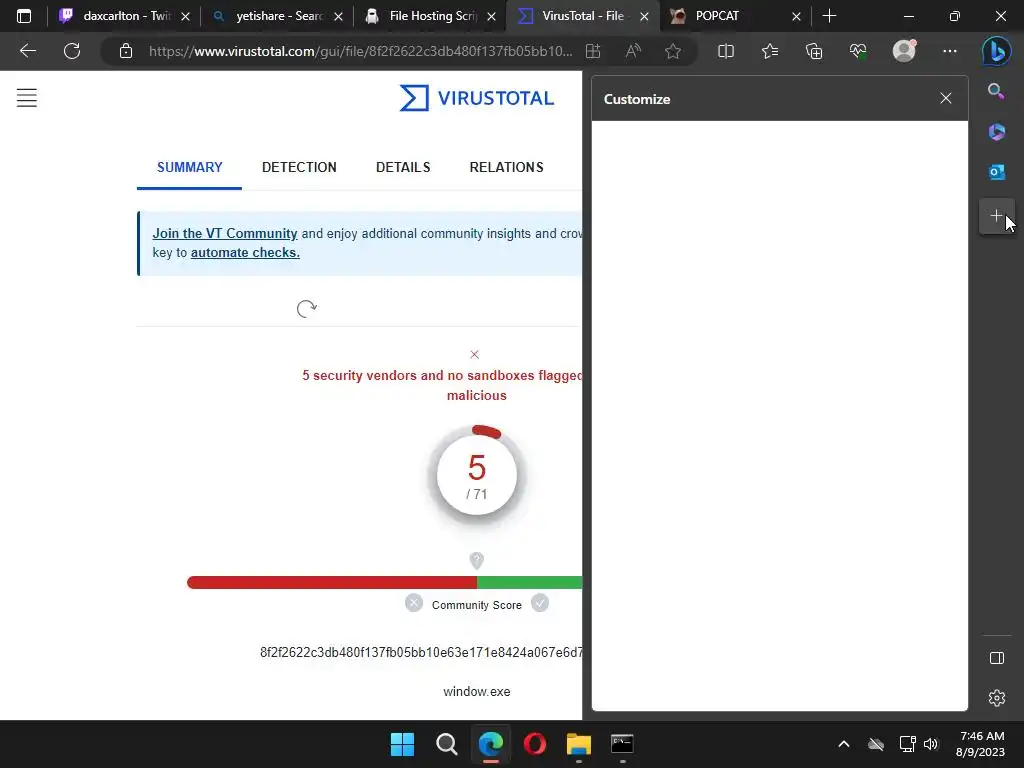Close the POPCAT browser tab
The image size is (1024, 768).
[x=796, y=17]
